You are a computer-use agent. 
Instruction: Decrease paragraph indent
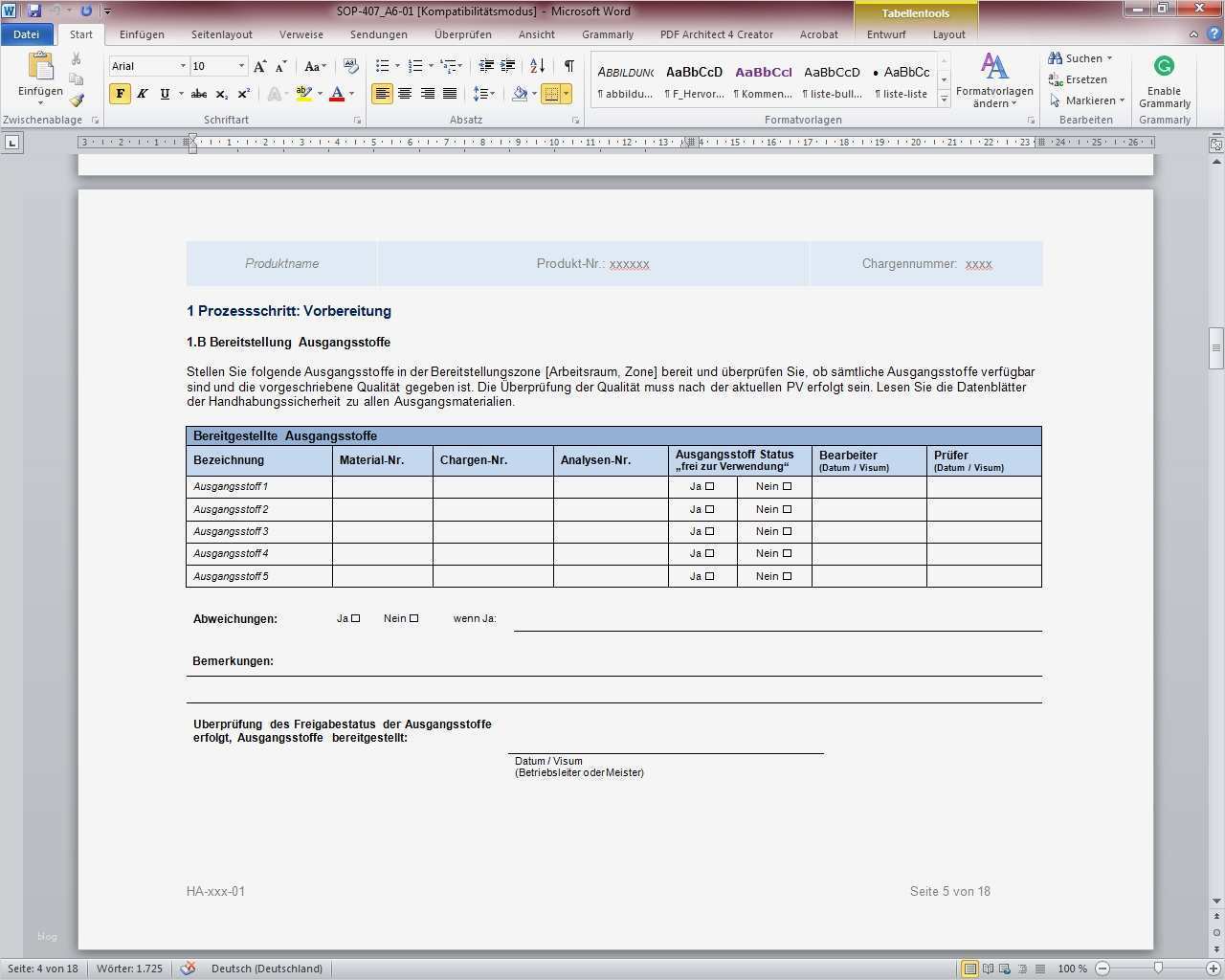point(486,66)
